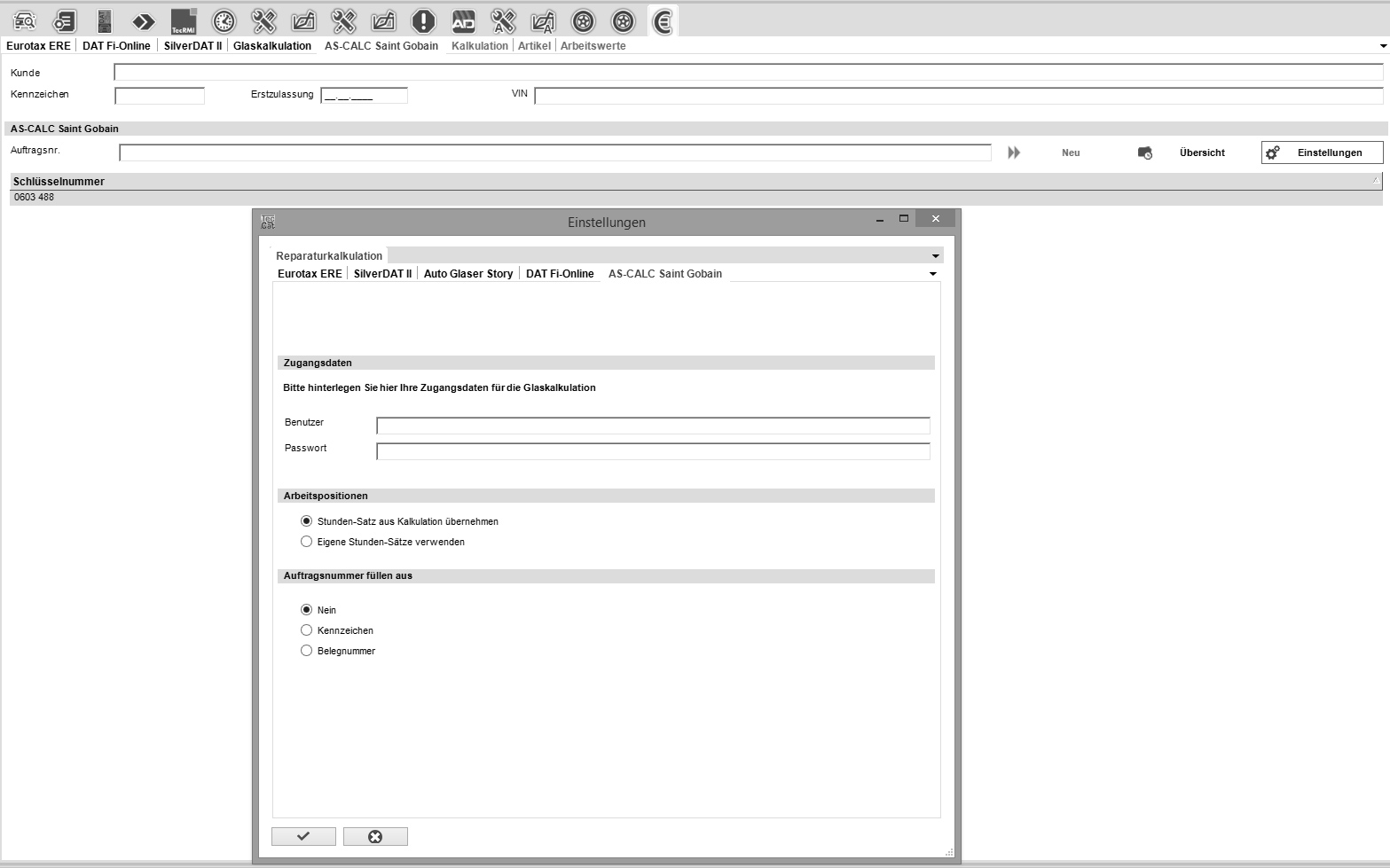Switch to the SilverDAT II main tab
The width and height of the screenshot is (1390, 868).
click(192, 46)
